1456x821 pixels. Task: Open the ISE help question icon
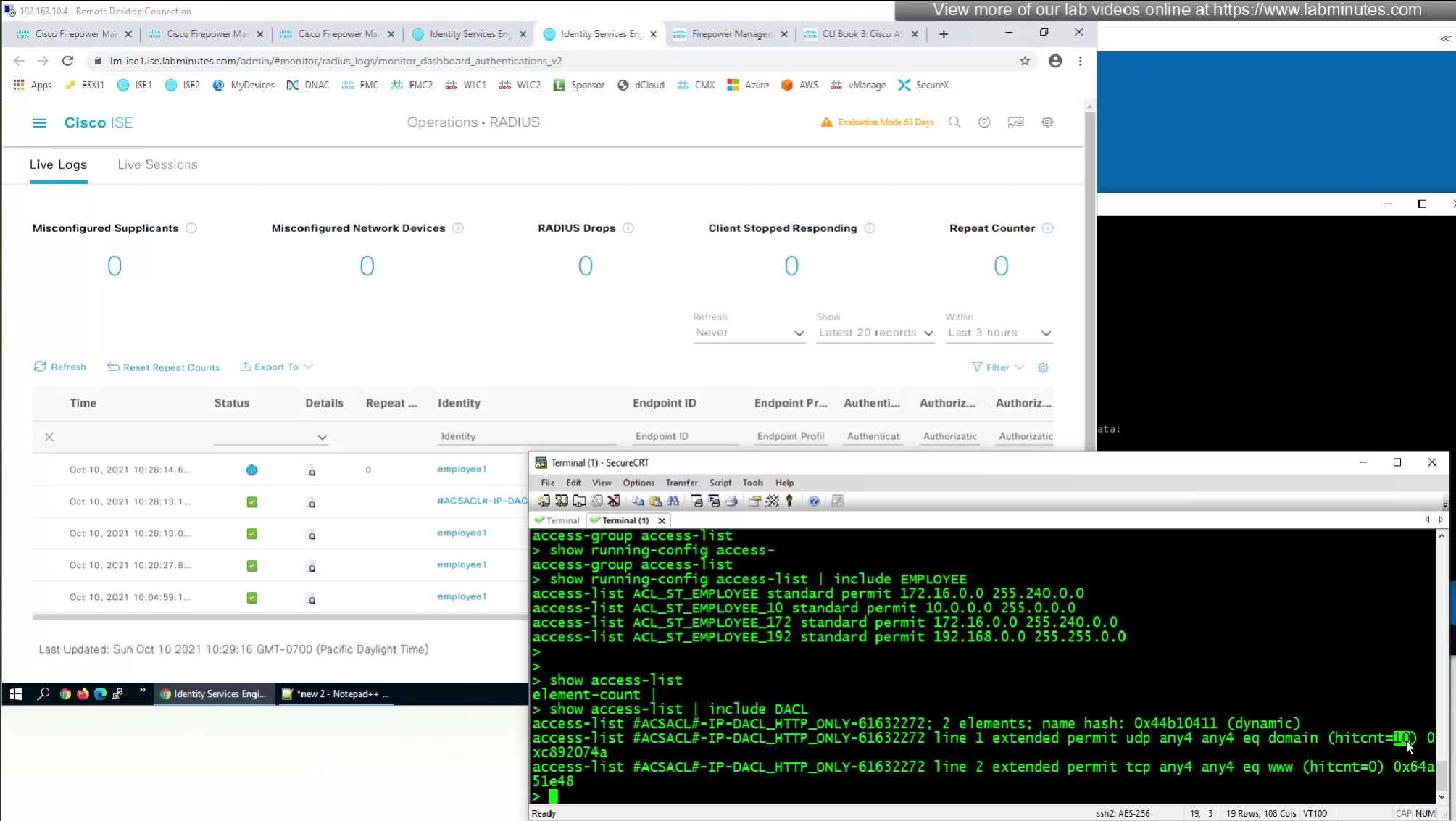[x=983, y=122]
